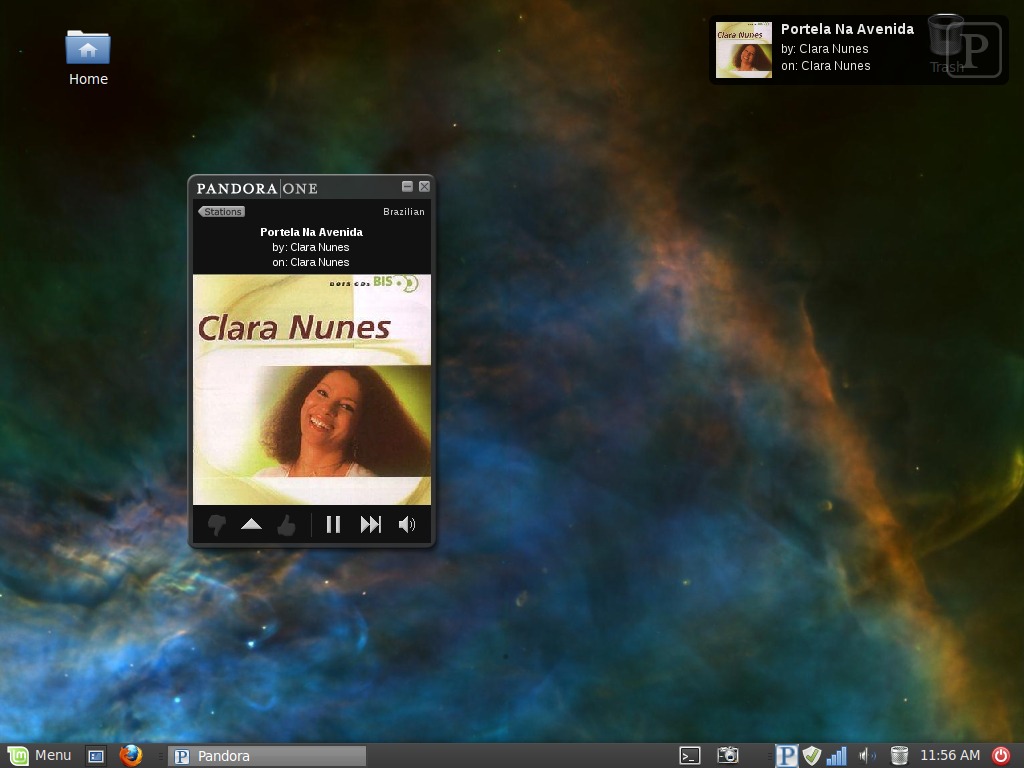Select the Pandora taskbar window button
The width and height of the screenshot is (1024, 768).
(267, 756)
